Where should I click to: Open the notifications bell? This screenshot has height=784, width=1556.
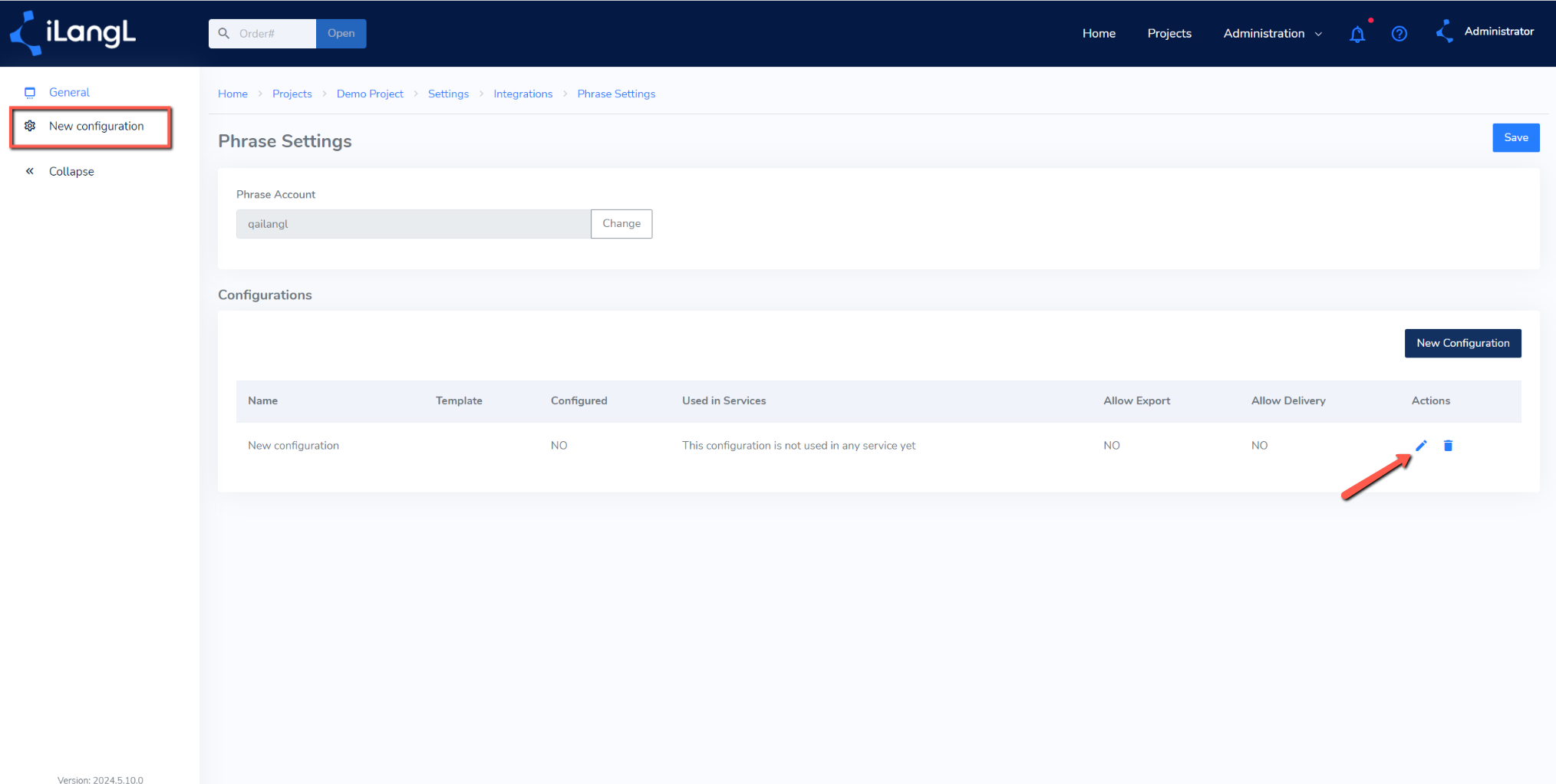point(1357,34)
